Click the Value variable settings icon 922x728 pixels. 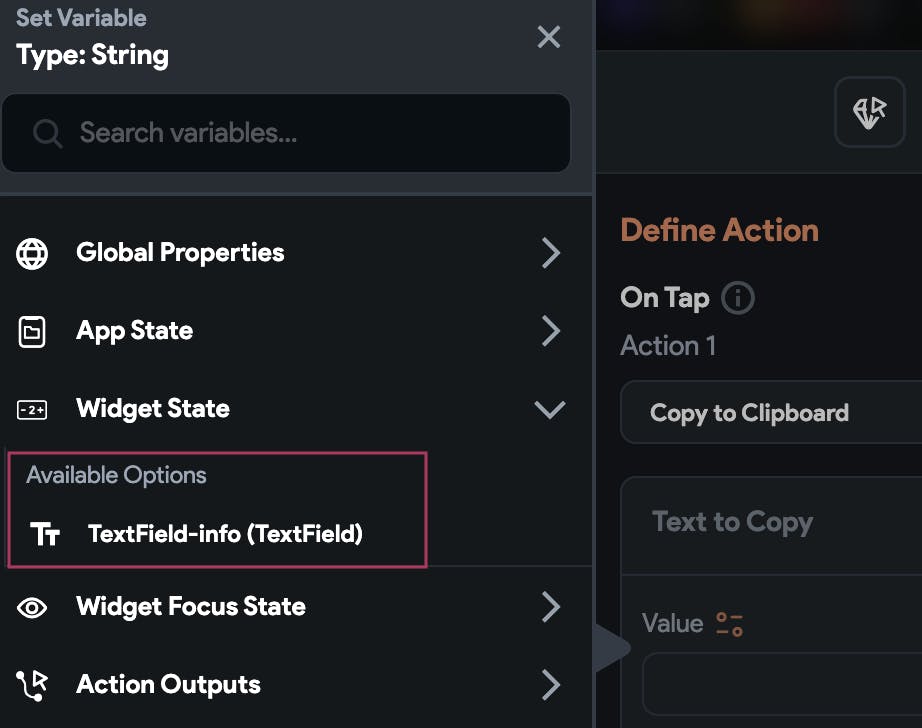[x=729, y=624]
